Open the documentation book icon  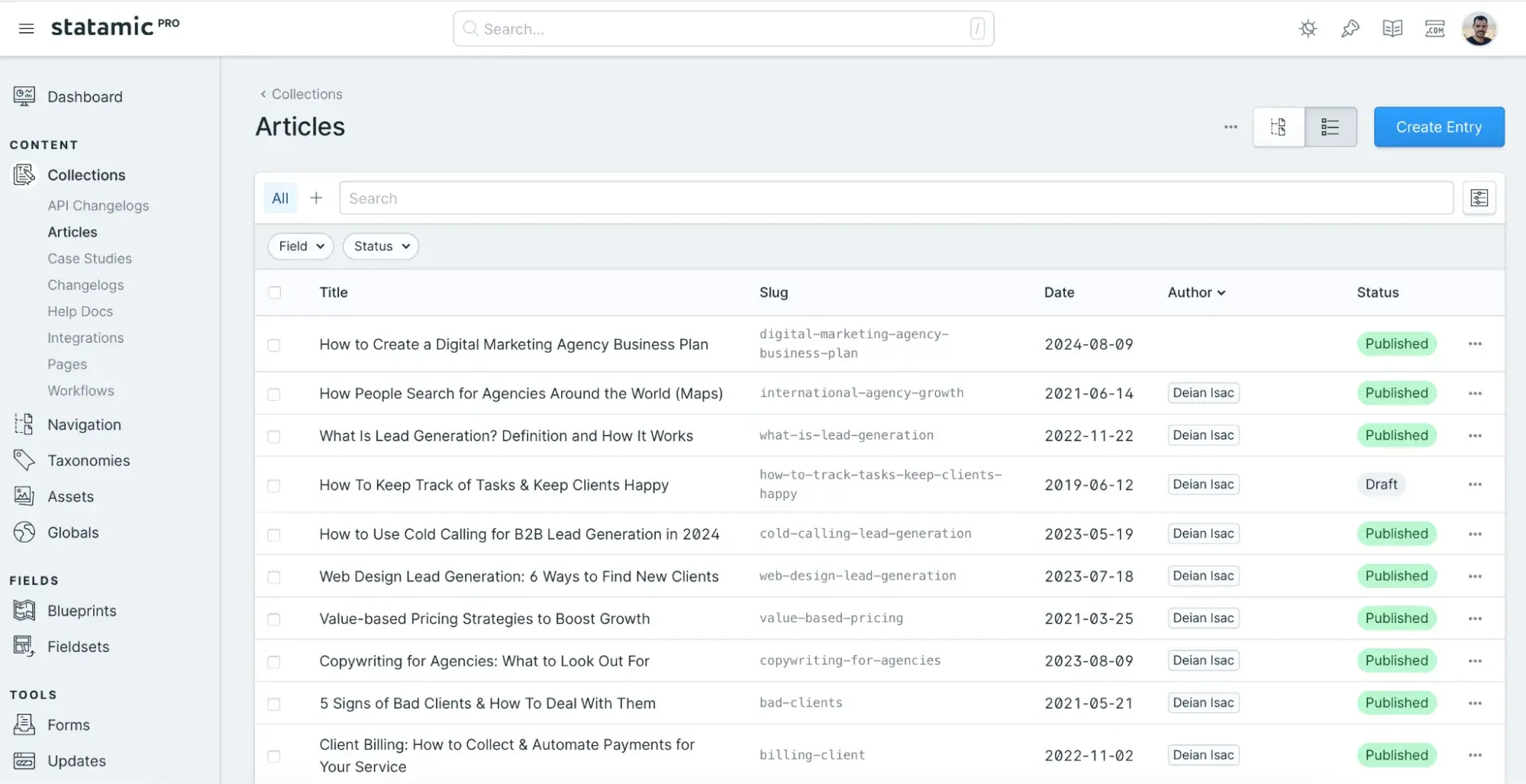[x=1392, y=29]
